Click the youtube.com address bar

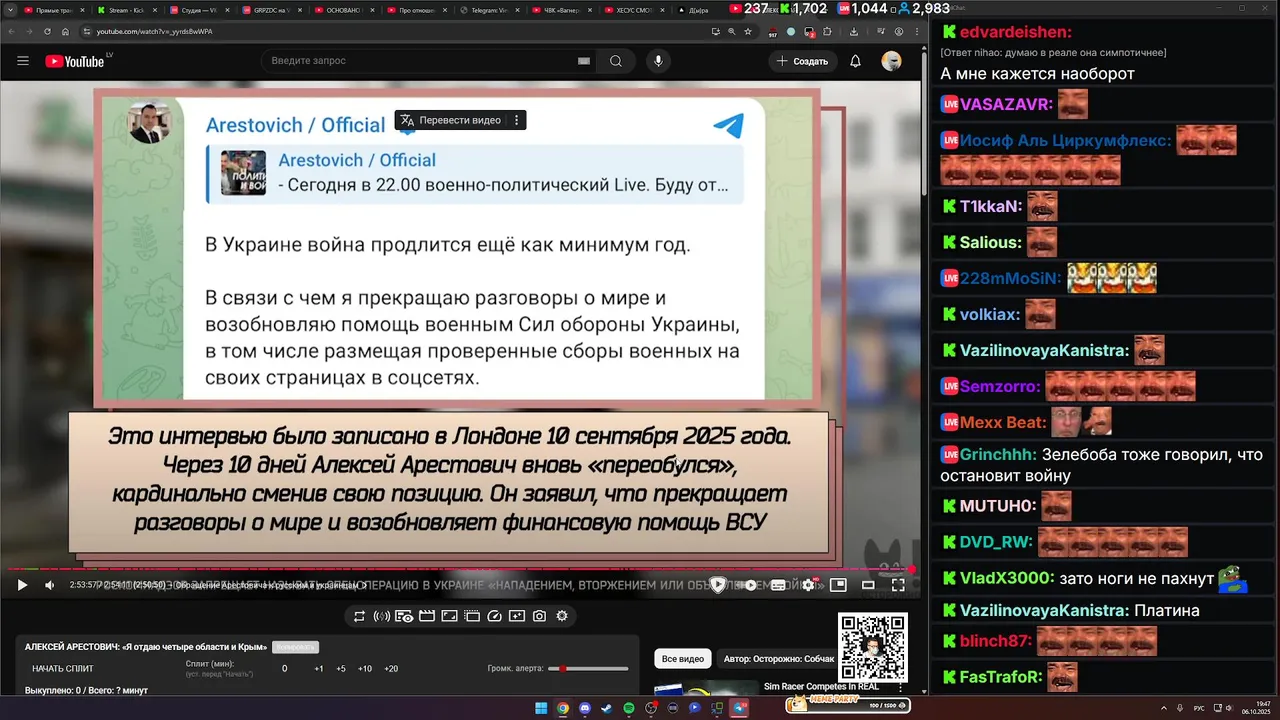400,31
